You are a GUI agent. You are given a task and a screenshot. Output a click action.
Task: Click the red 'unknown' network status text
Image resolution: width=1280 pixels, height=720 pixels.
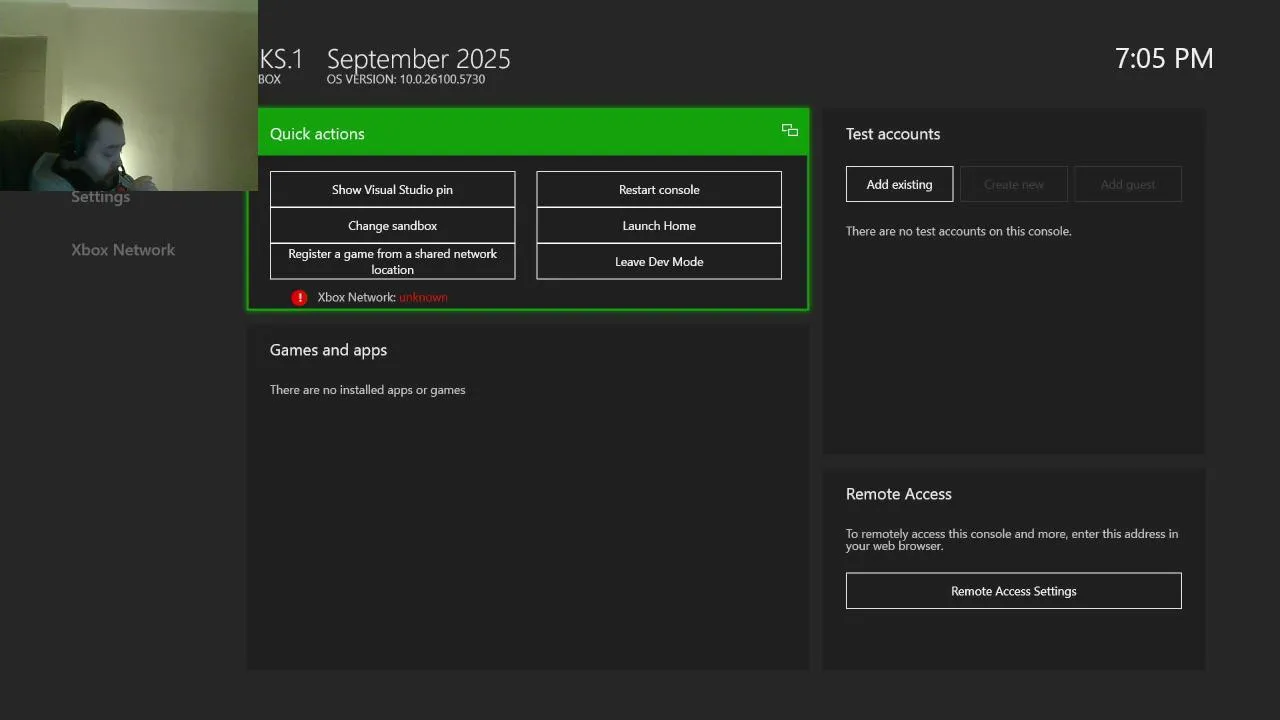(x=423, y=297)
